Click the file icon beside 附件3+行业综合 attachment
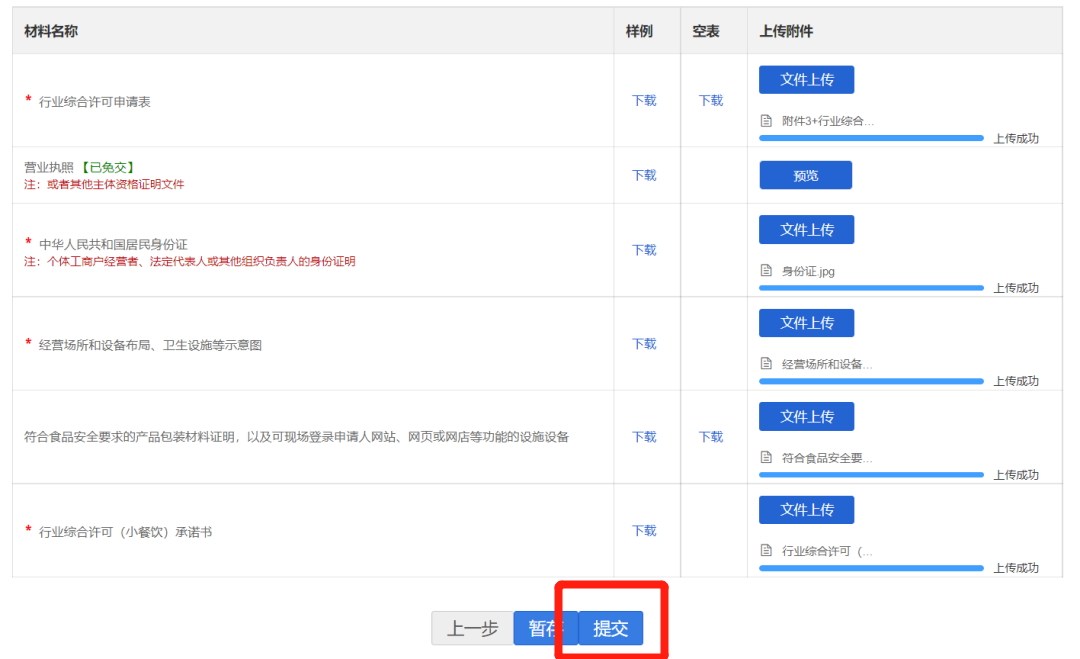The height and width of the screenshot is (659, 1080). coord(766,121)
